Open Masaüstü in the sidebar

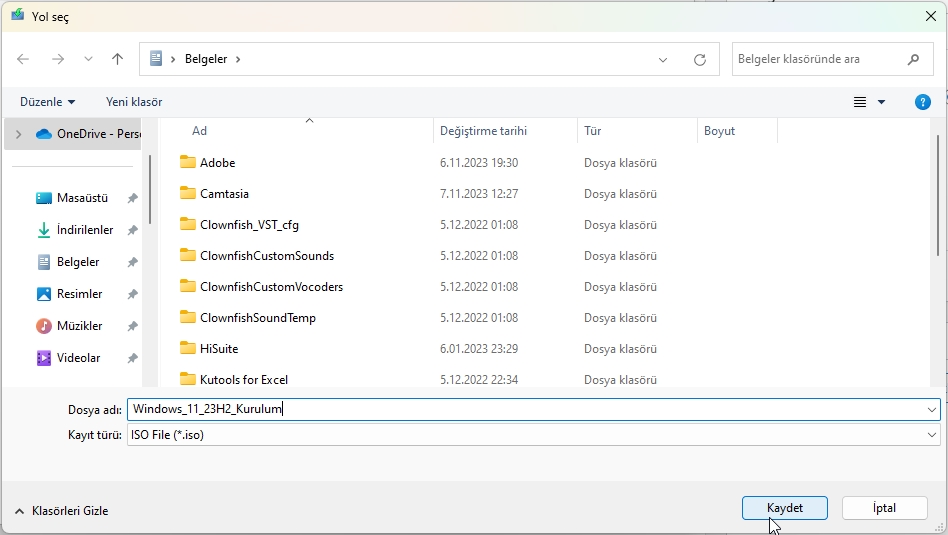(x=82, y=198)
